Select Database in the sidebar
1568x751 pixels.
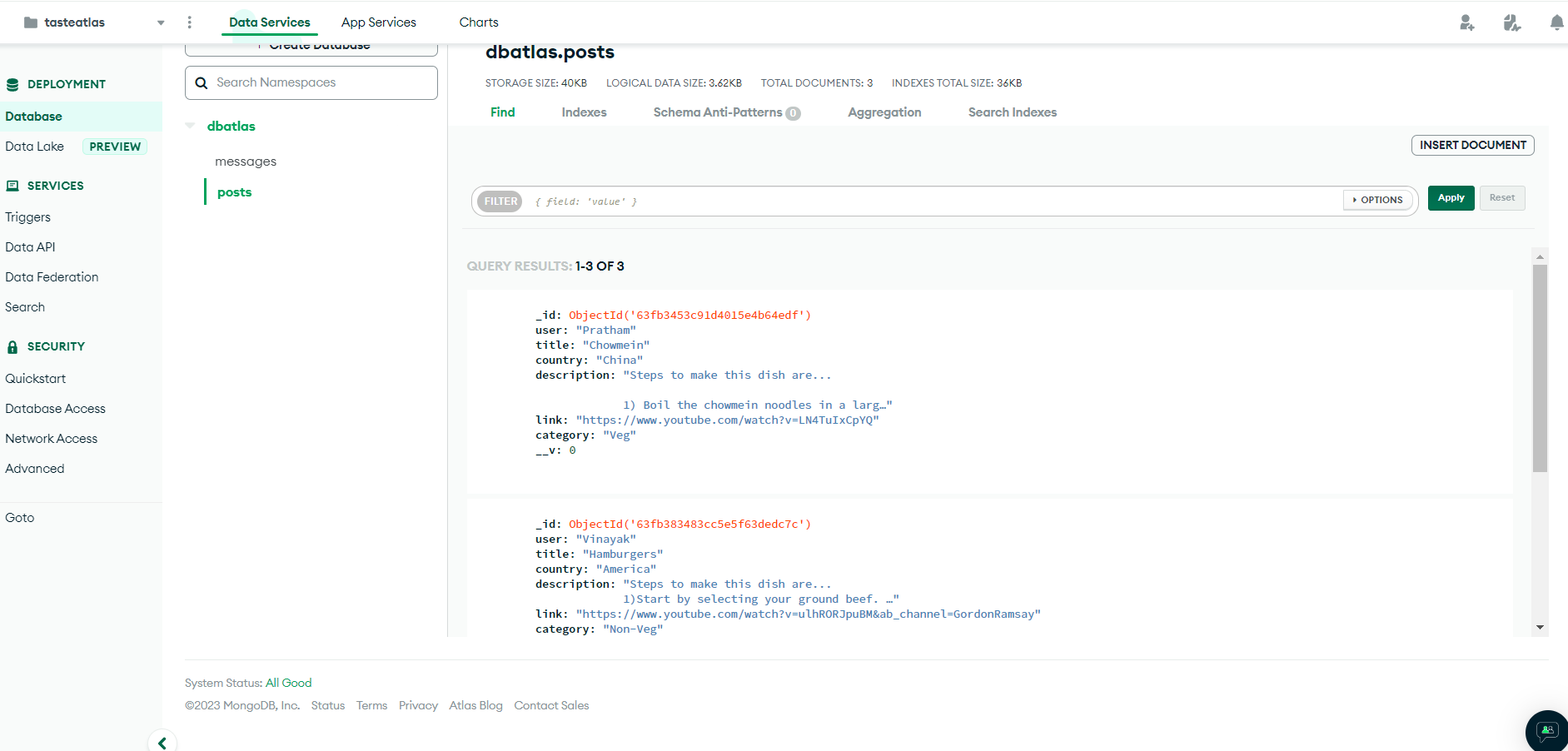[81, 117]
